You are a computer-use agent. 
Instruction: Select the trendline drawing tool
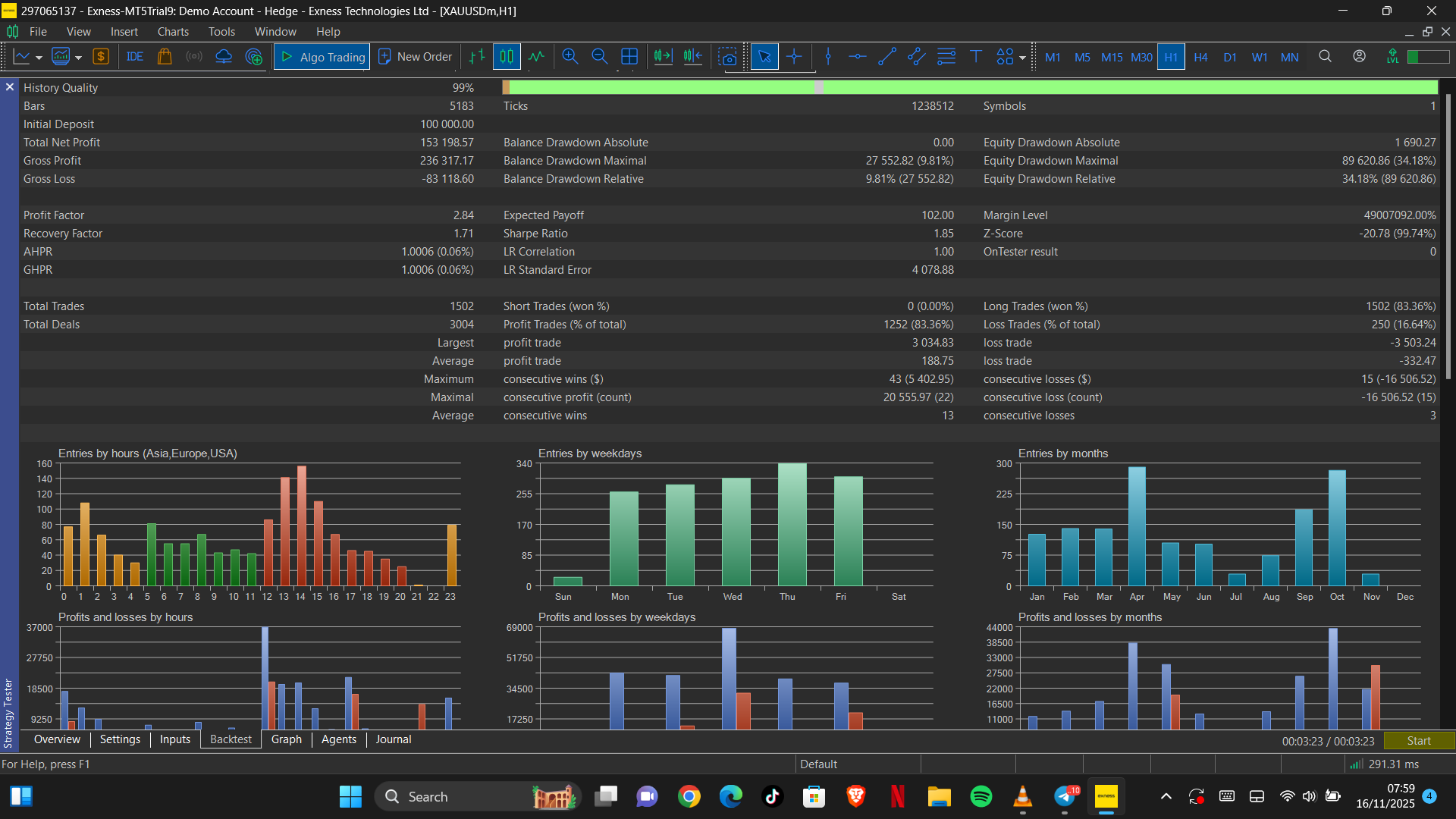click(x=886, y=57)
